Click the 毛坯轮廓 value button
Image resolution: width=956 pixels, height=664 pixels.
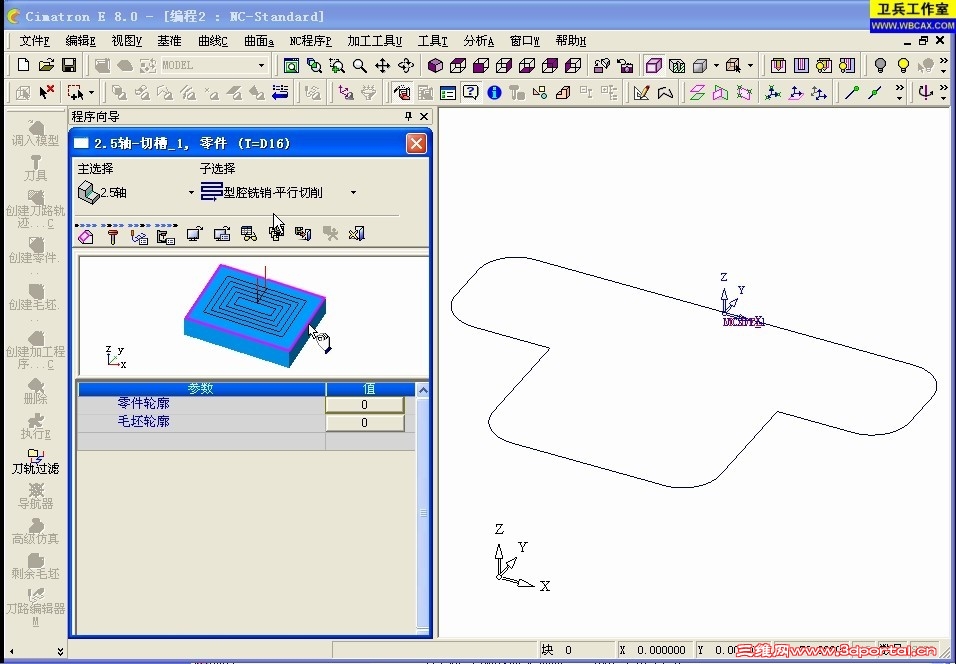point(365,423)
